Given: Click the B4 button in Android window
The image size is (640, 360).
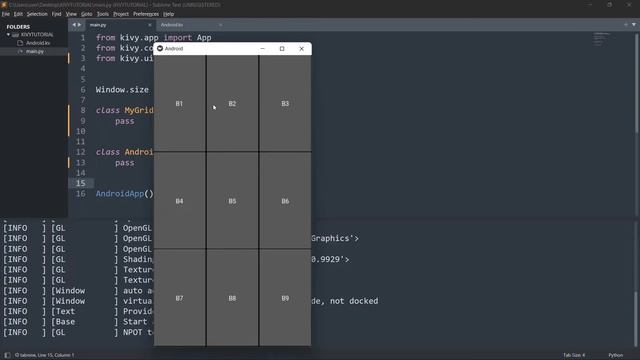Looking at the screenshot, I should point(180,201).
